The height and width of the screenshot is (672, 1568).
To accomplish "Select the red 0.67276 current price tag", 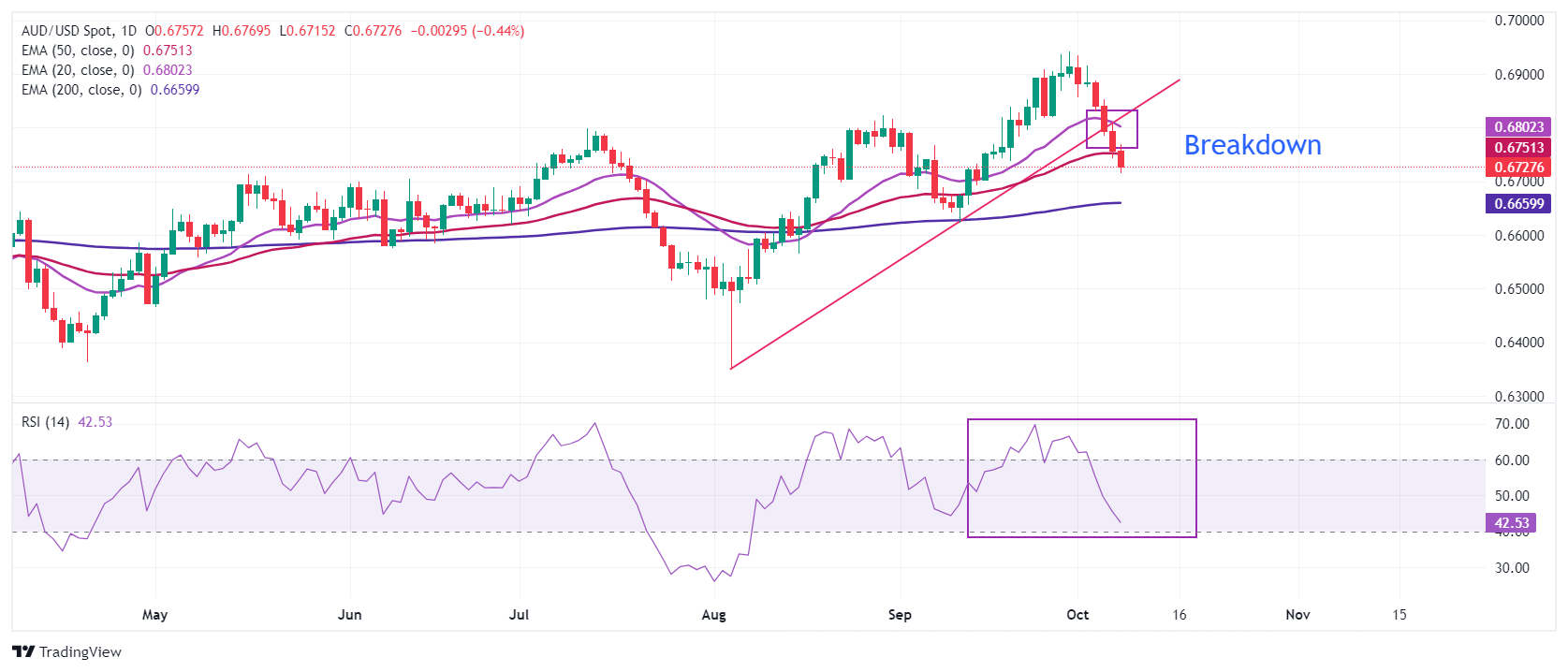I will [x=1517, y=168].
